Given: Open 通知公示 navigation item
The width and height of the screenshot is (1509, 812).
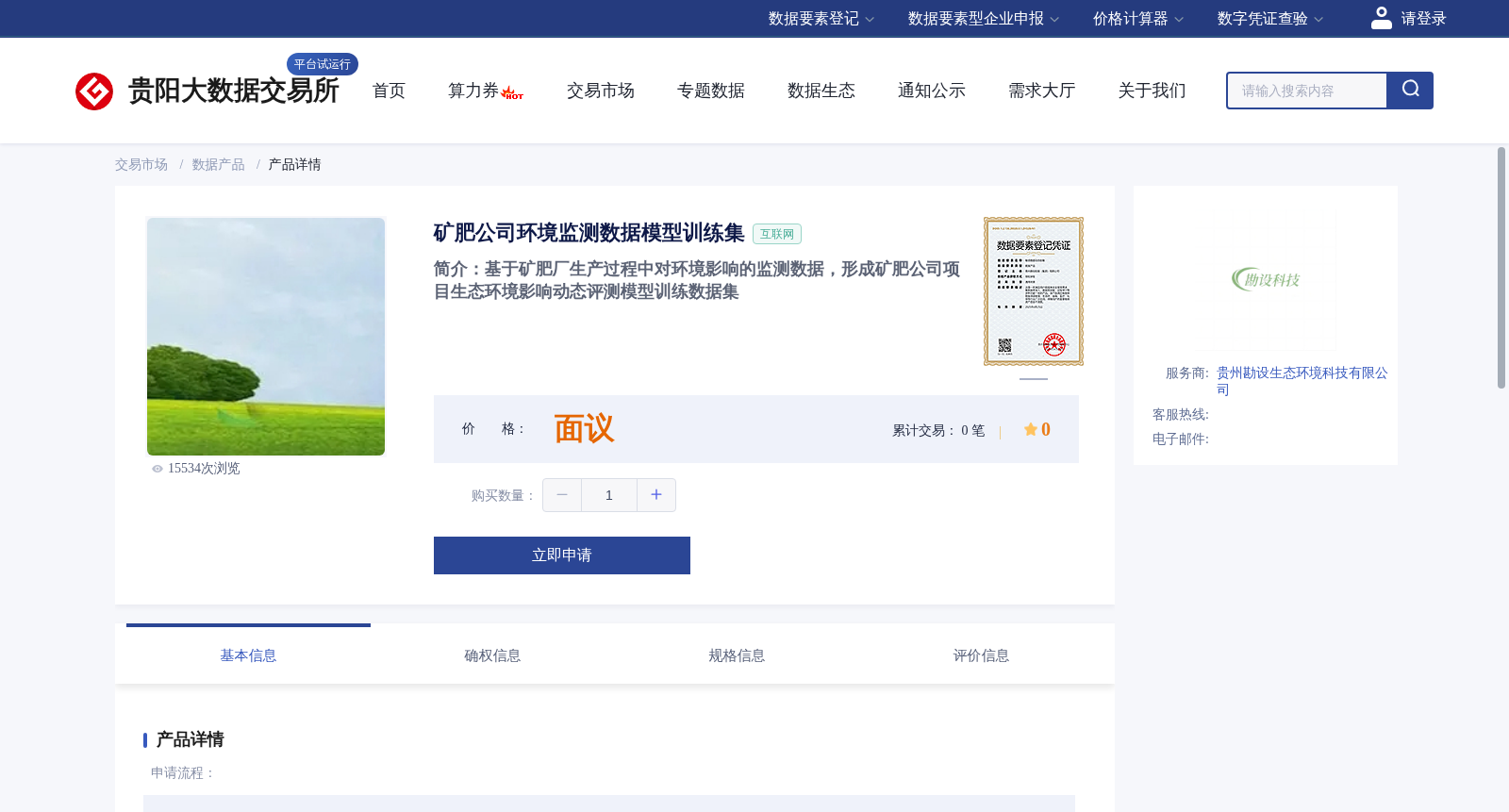Looking at the screenshot, I should [x=932, y=91].
